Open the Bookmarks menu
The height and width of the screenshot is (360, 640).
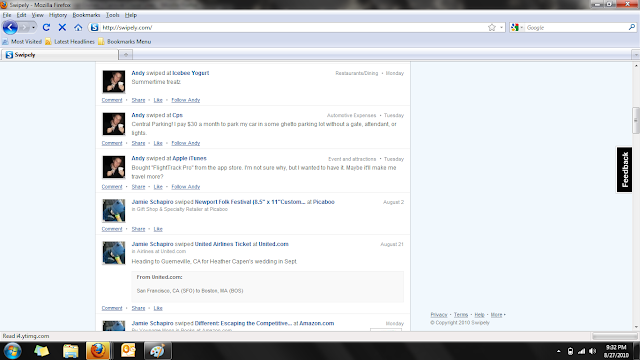pyautogui.click(x=86, y=15)
